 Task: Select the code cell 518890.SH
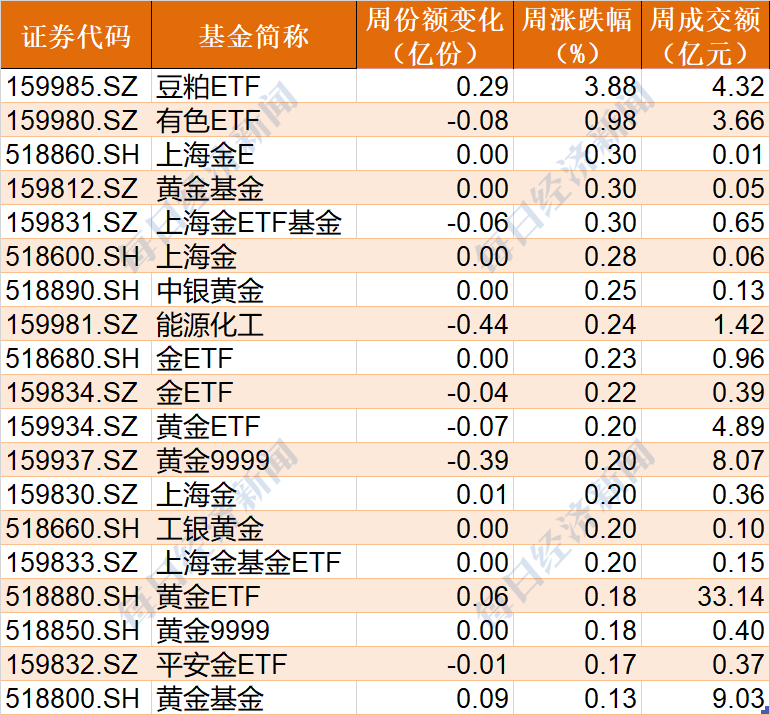[76, 290]
